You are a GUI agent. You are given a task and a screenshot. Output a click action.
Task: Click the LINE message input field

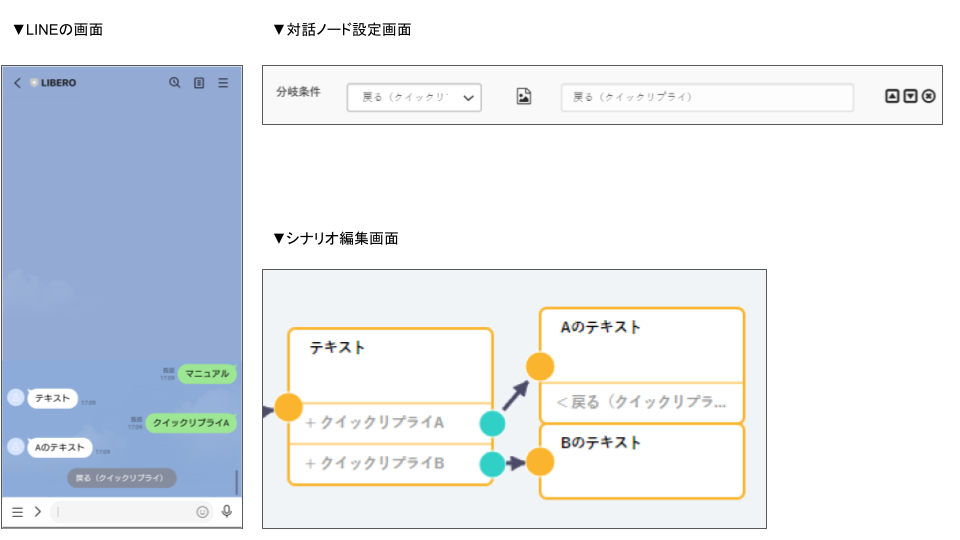[125, 511]
